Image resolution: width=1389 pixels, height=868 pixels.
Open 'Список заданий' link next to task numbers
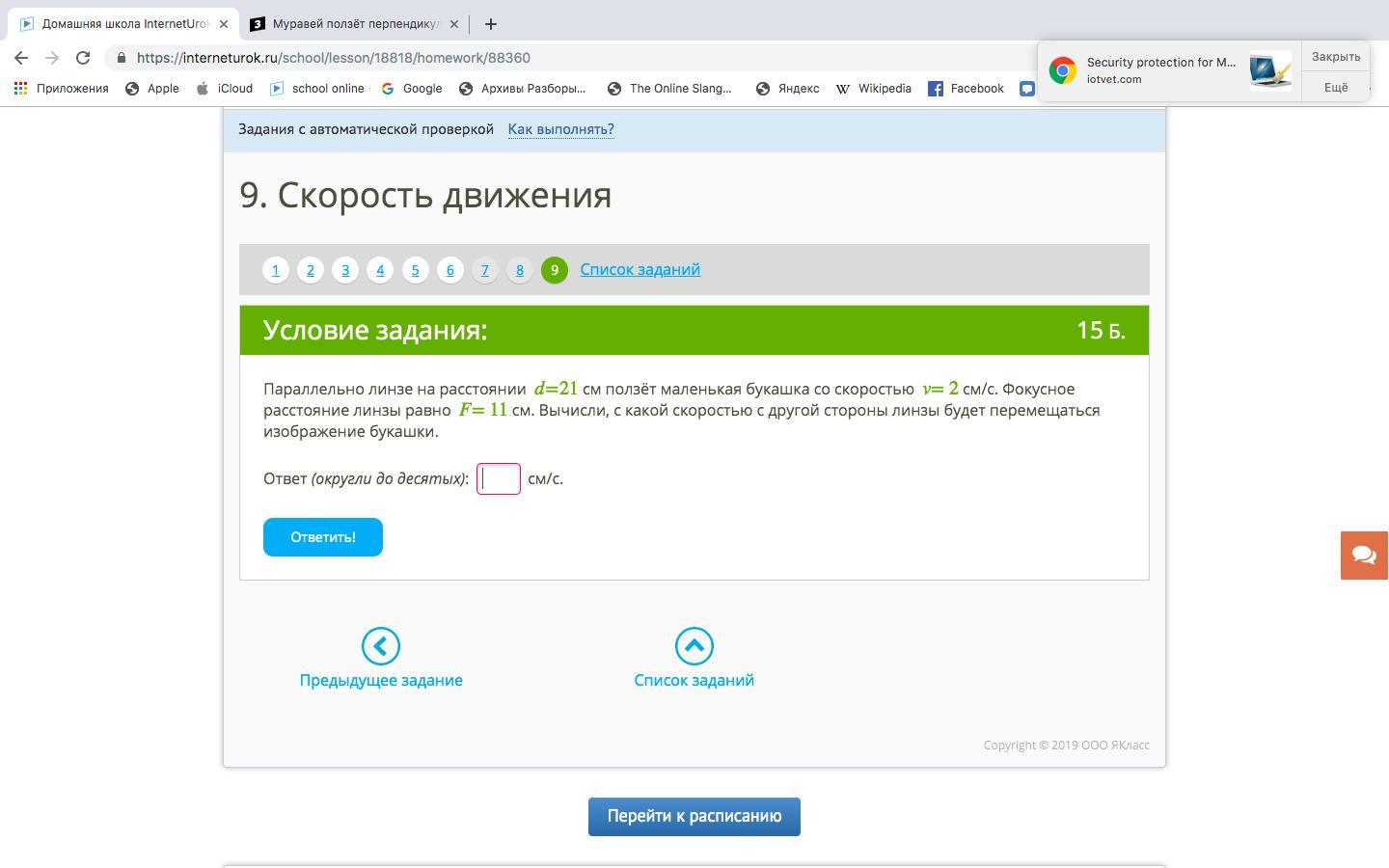point(640,269)
